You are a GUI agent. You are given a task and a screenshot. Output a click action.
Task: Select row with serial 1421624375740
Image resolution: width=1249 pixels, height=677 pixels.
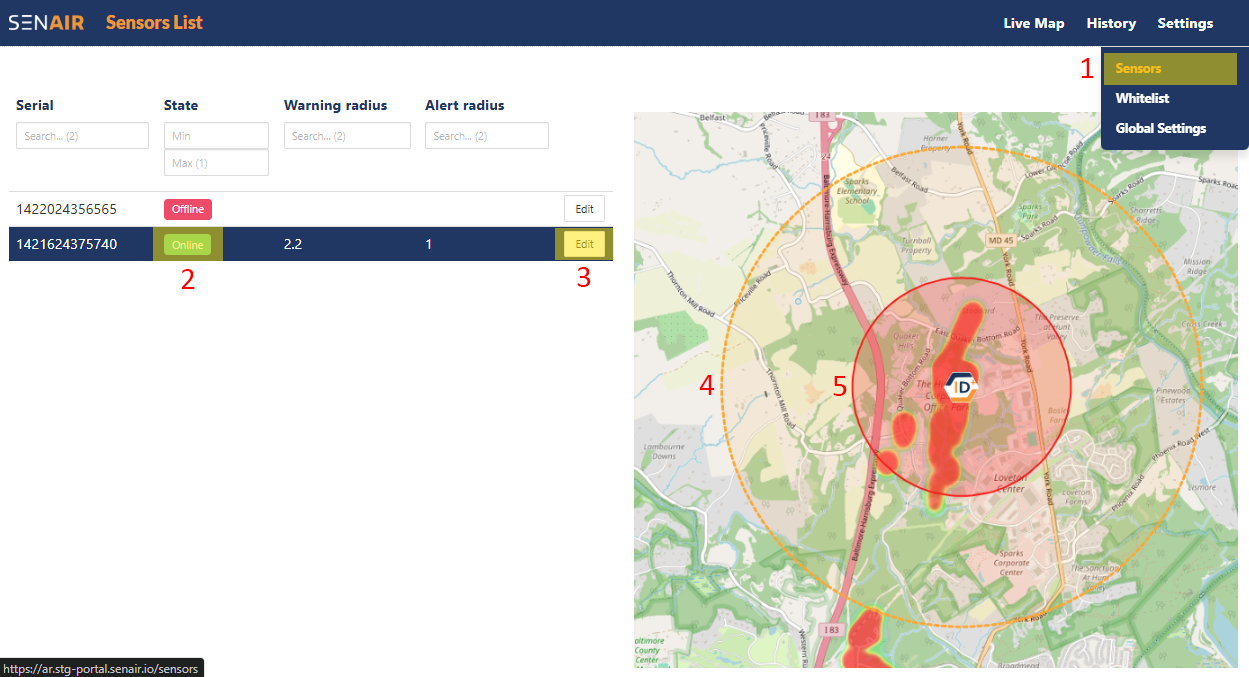pos(311,244)
